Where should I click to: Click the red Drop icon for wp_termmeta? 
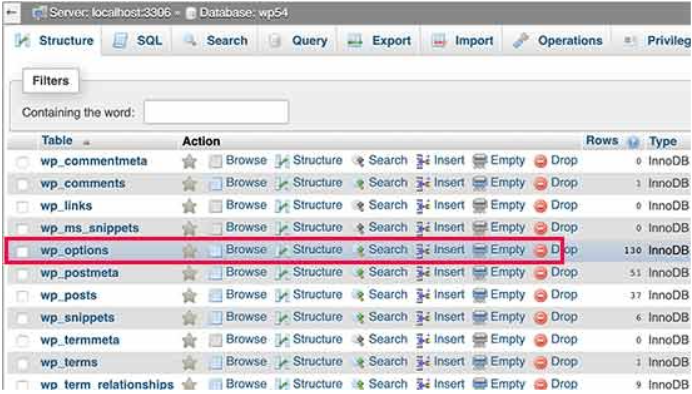pyautogui.click(x=540, y=340)
